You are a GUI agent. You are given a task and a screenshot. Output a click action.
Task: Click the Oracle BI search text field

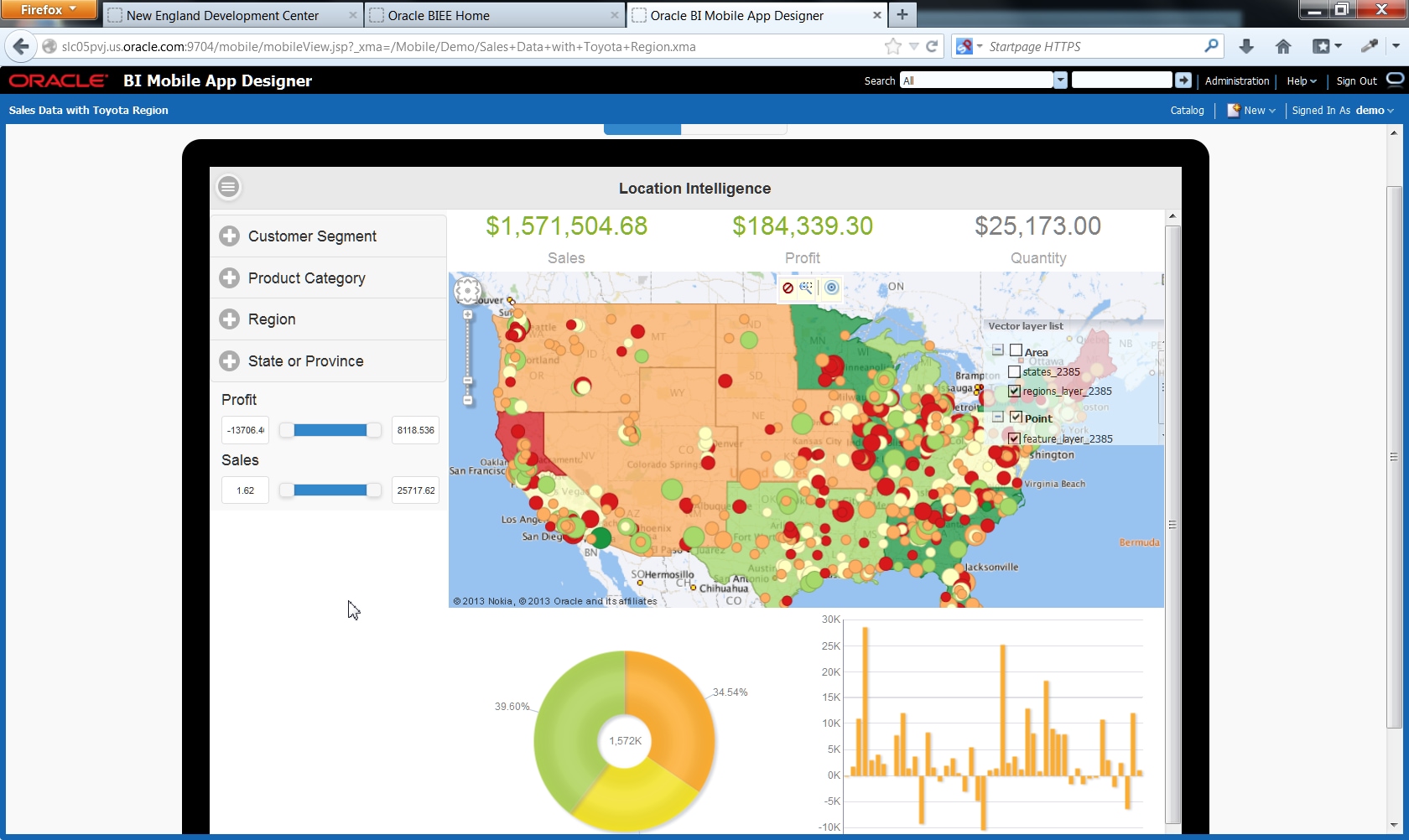[1121, 80]
